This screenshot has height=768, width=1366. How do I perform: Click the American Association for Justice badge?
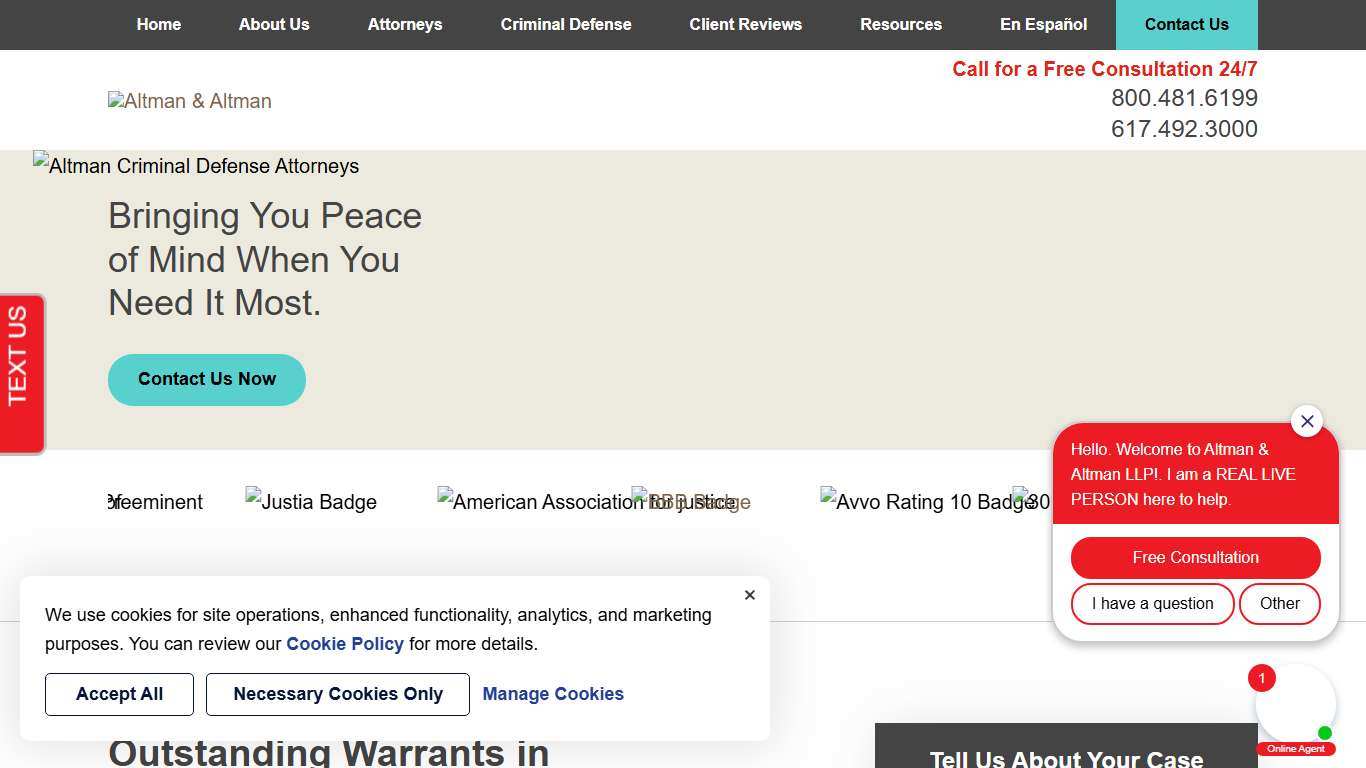point(532,502)
